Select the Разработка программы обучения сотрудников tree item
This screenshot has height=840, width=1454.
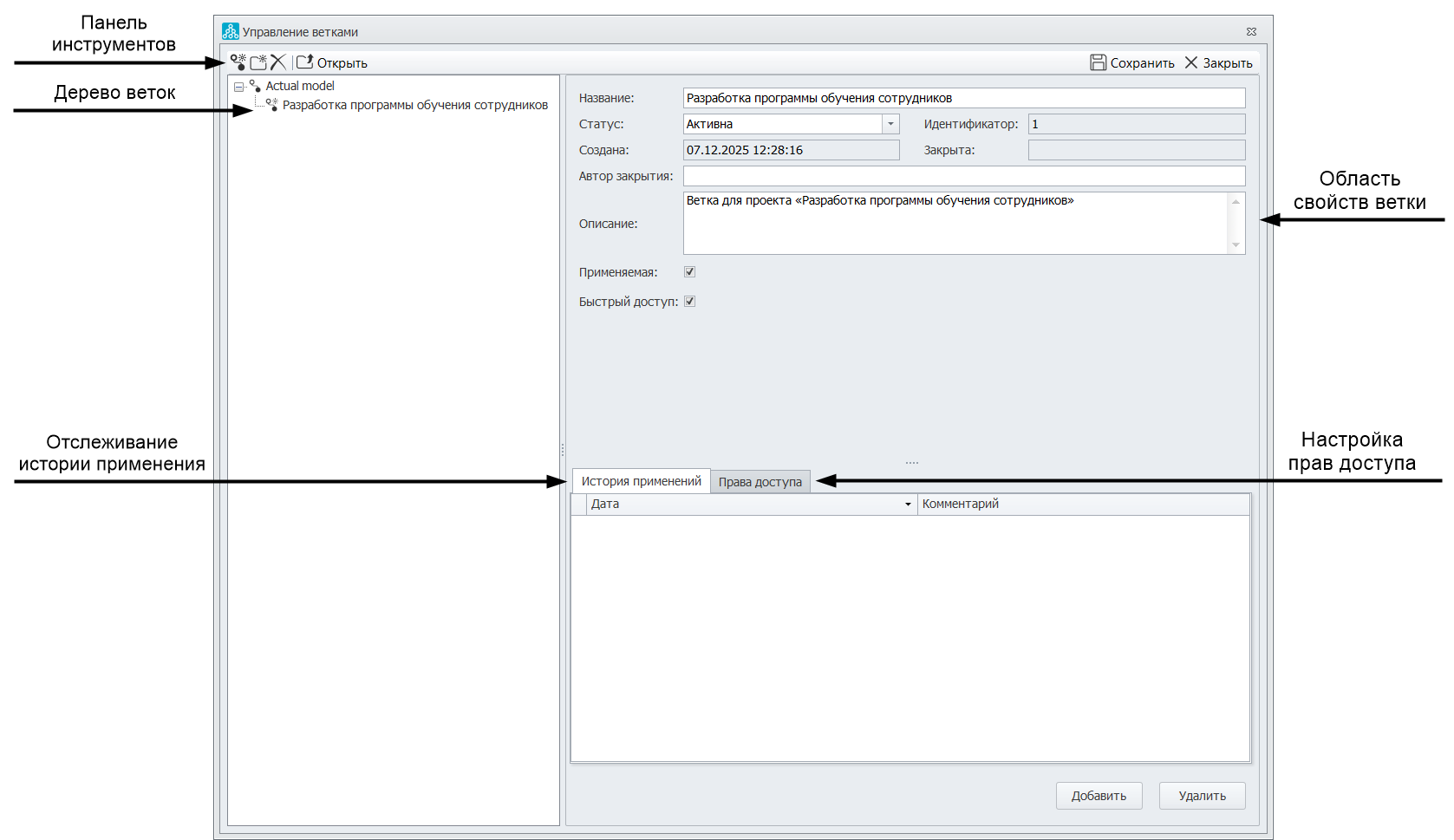[x=414, y=105]
